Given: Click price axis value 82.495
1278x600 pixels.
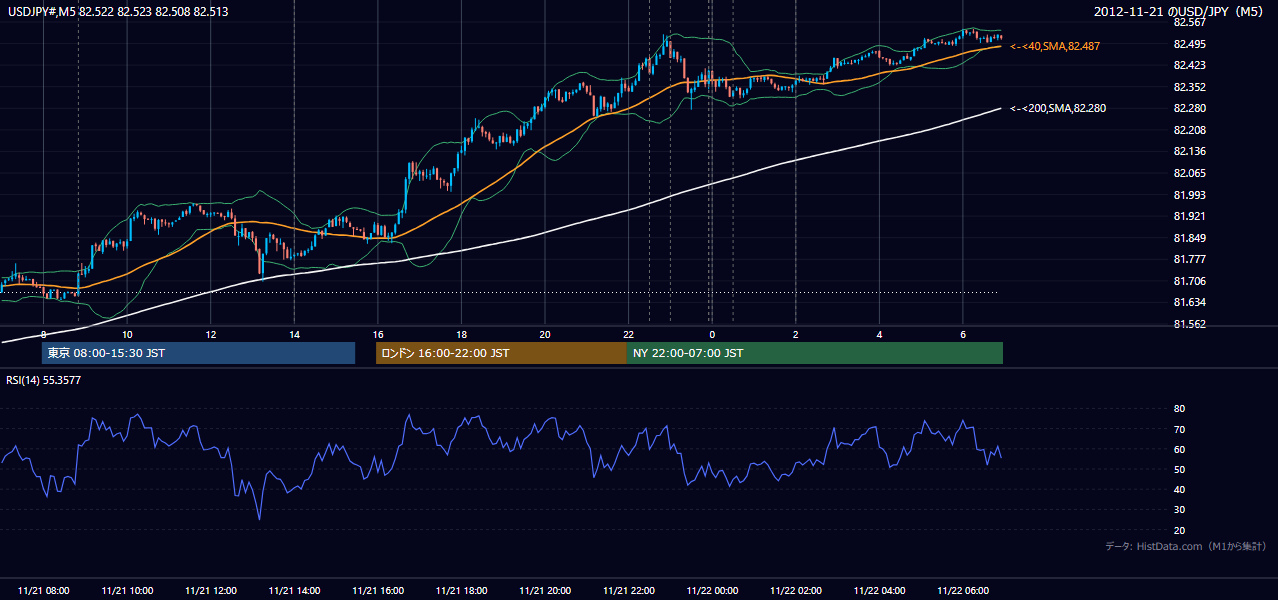Looking at the screenshot, I should click(x=1189, y=44).
